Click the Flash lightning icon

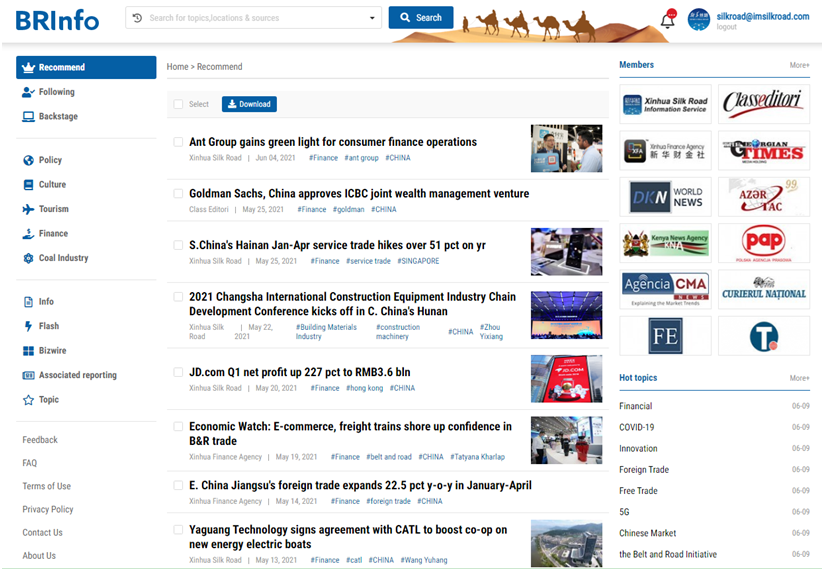(x=29, y=326)
